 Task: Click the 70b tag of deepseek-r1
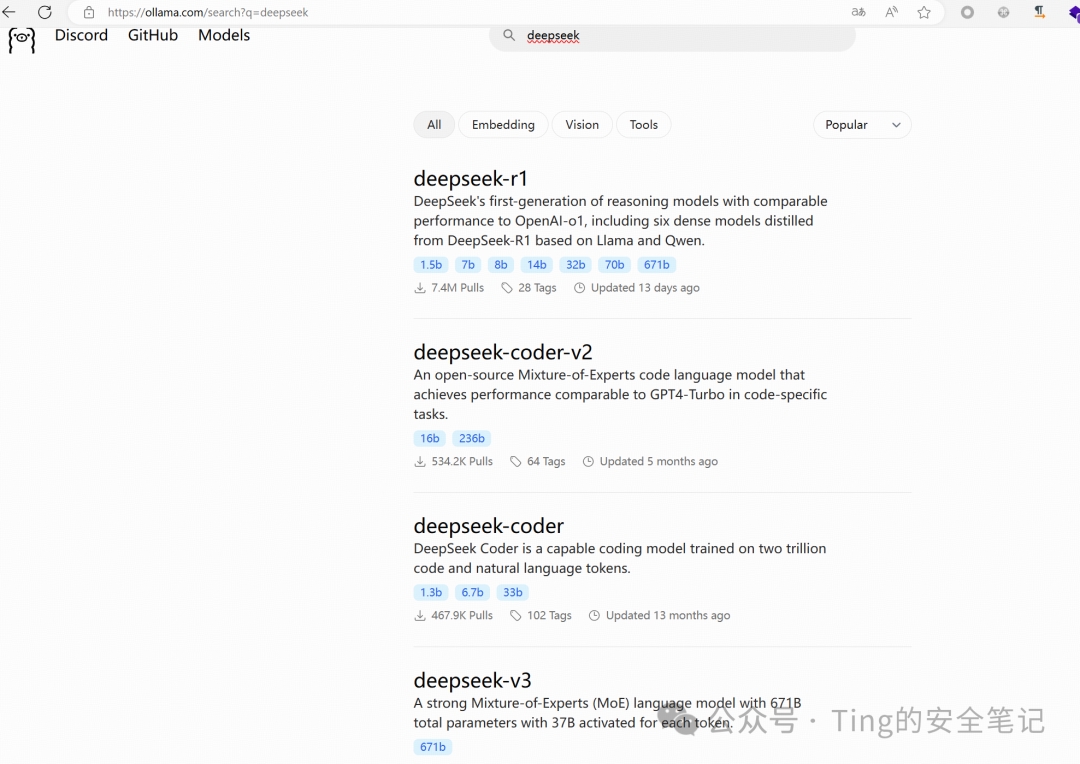click(x=614, y=265)
